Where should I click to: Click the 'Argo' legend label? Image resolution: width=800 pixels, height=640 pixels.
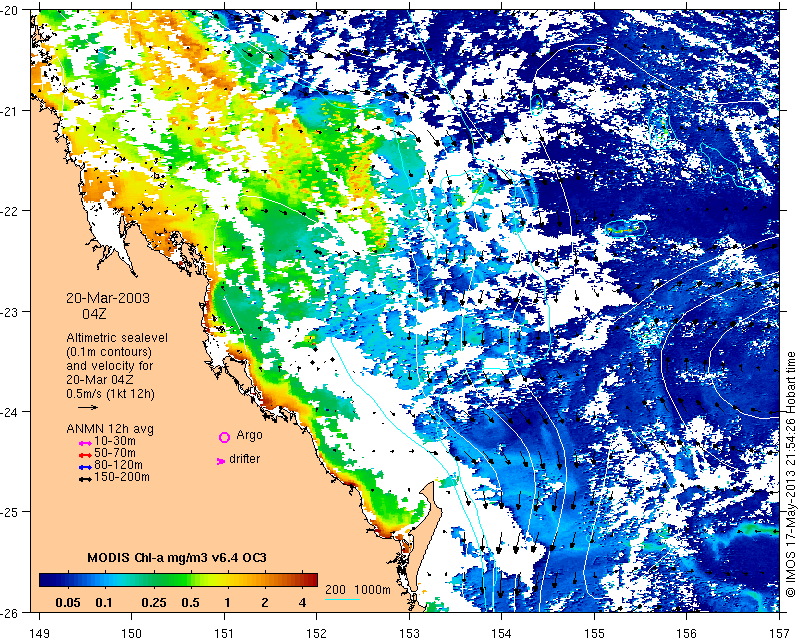pyautogui.click(x=249, y=435)
